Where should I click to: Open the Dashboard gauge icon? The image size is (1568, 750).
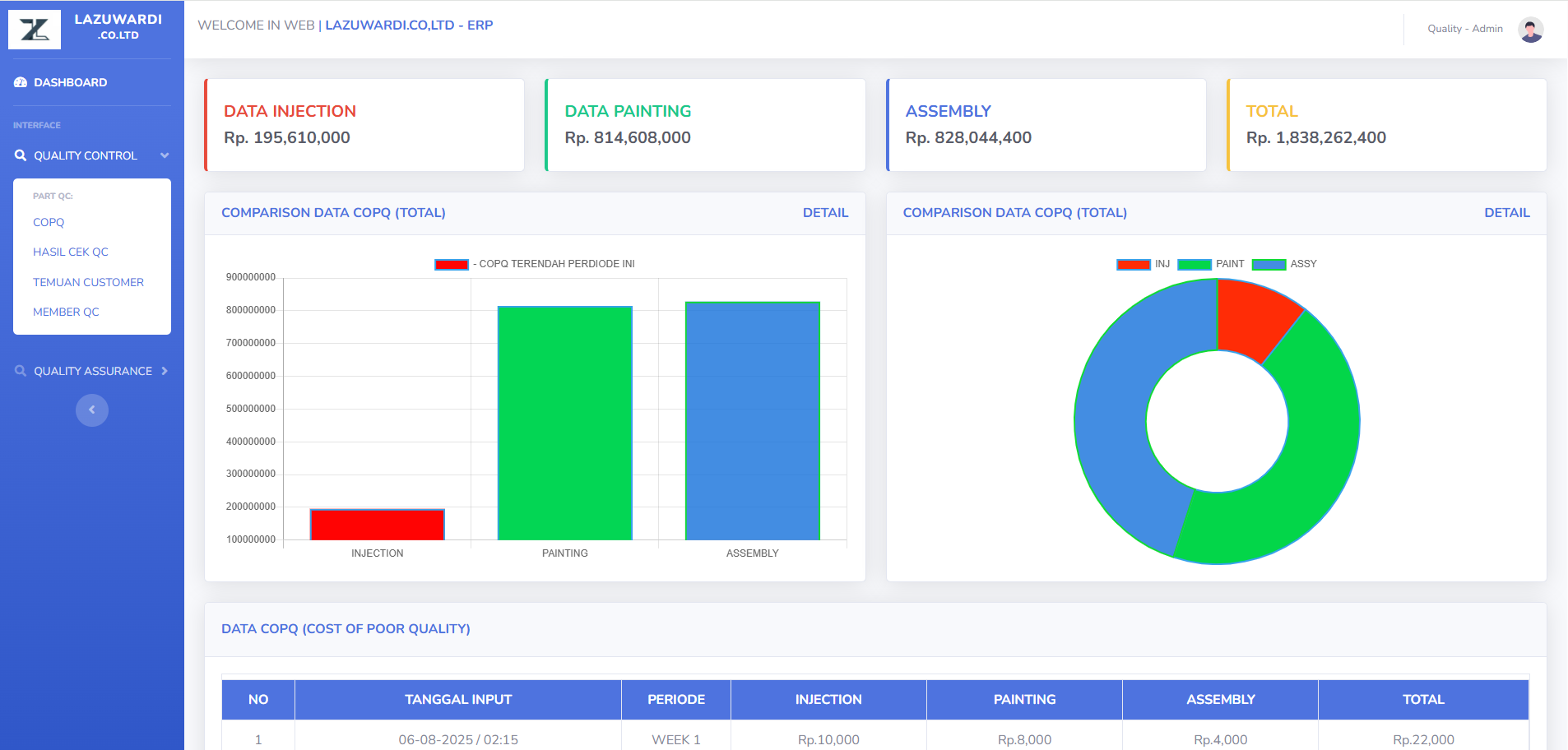coord(21,82)
